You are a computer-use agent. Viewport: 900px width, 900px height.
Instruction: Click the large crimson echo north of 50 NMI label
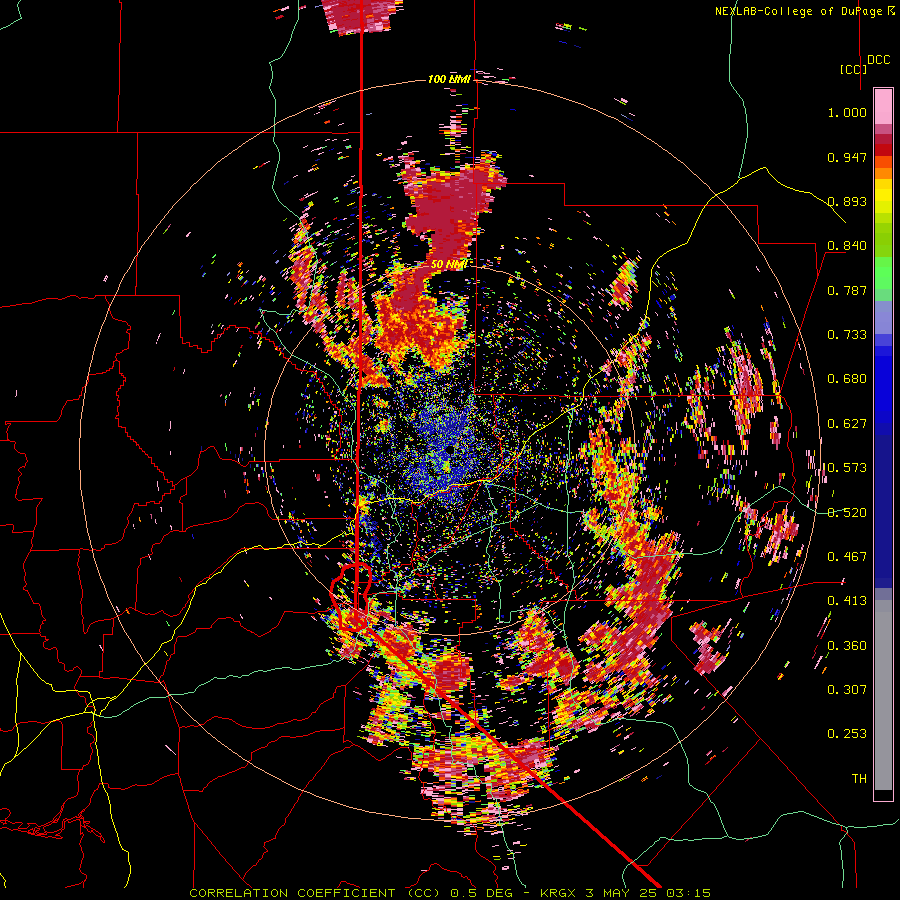pyautogui.click(x=451, y=212)
